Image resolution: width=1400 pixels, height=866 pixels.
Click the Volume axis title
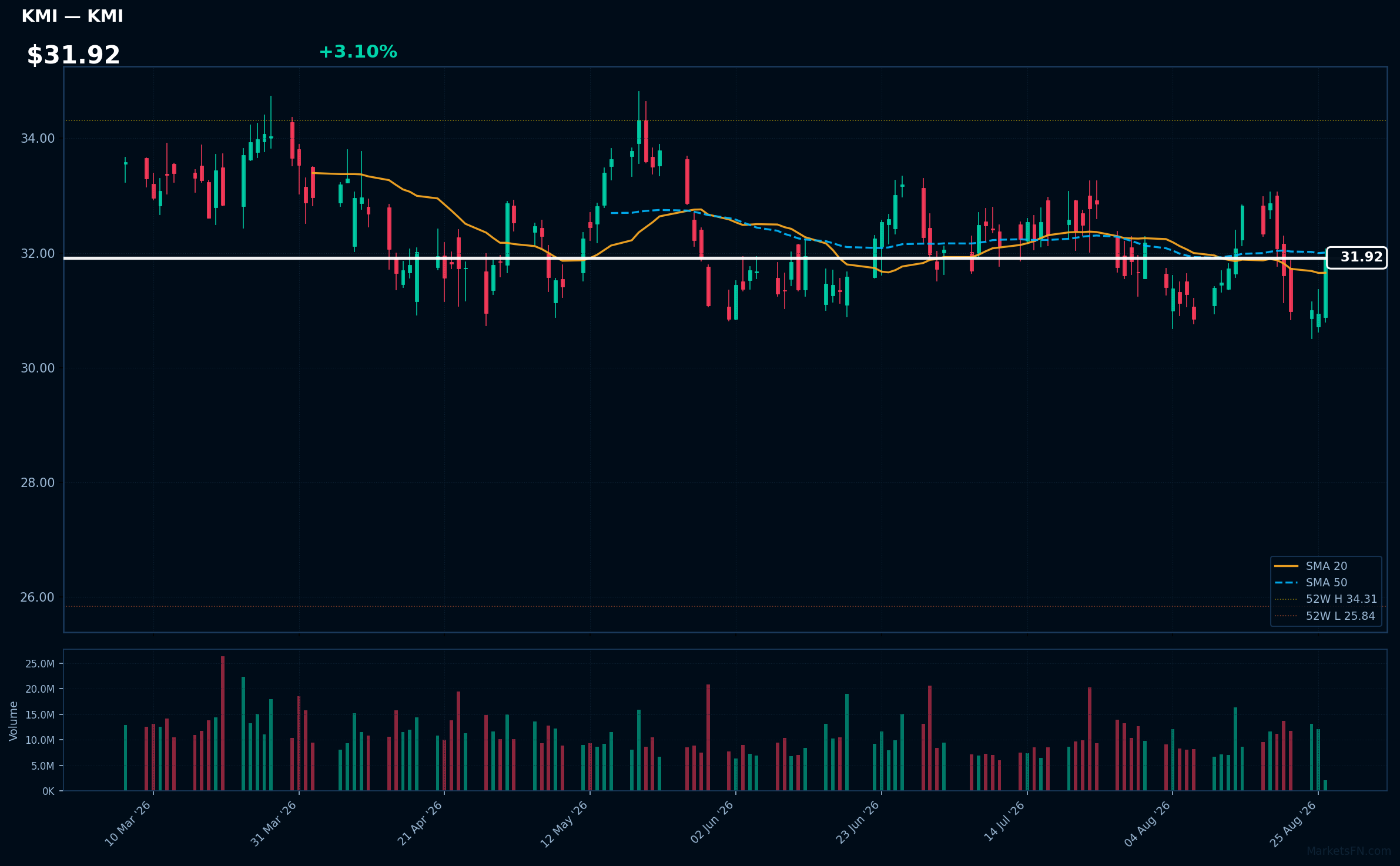(x=14, y=721)
